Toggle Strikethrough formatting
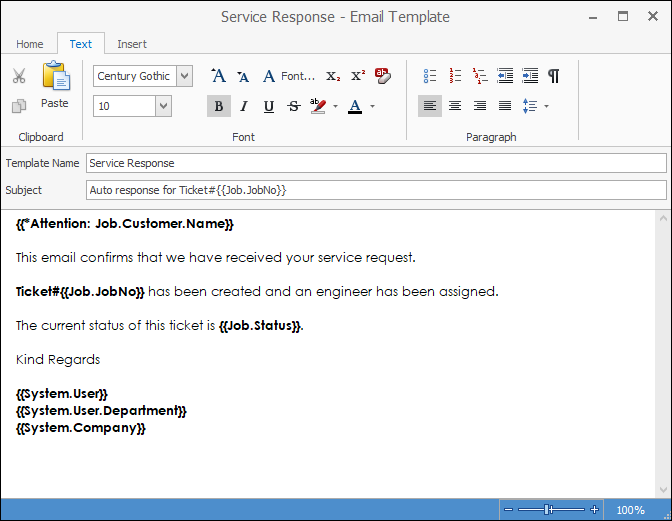This screenshot has height=521, width=672. click(x=294, y=106)
